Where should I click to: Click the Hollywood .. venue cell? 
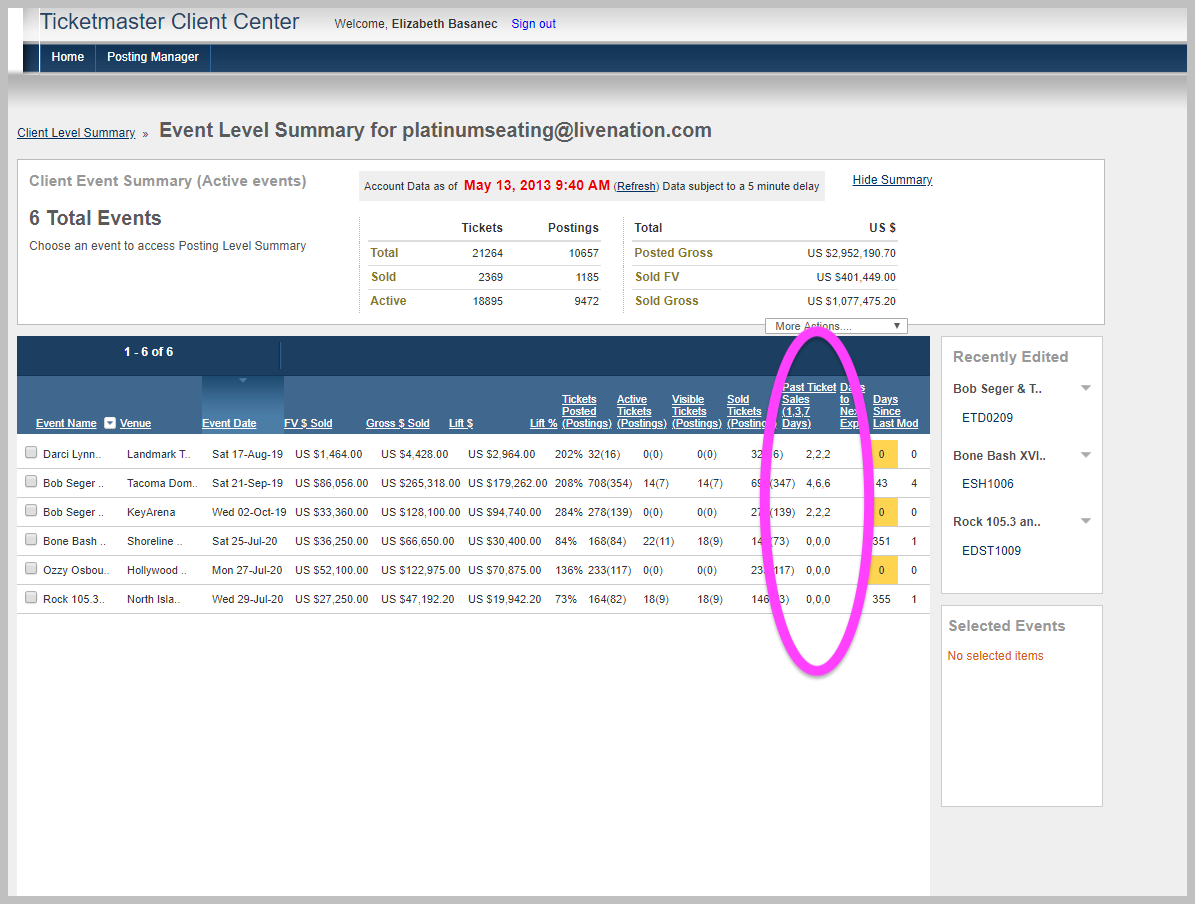point(157,570)
